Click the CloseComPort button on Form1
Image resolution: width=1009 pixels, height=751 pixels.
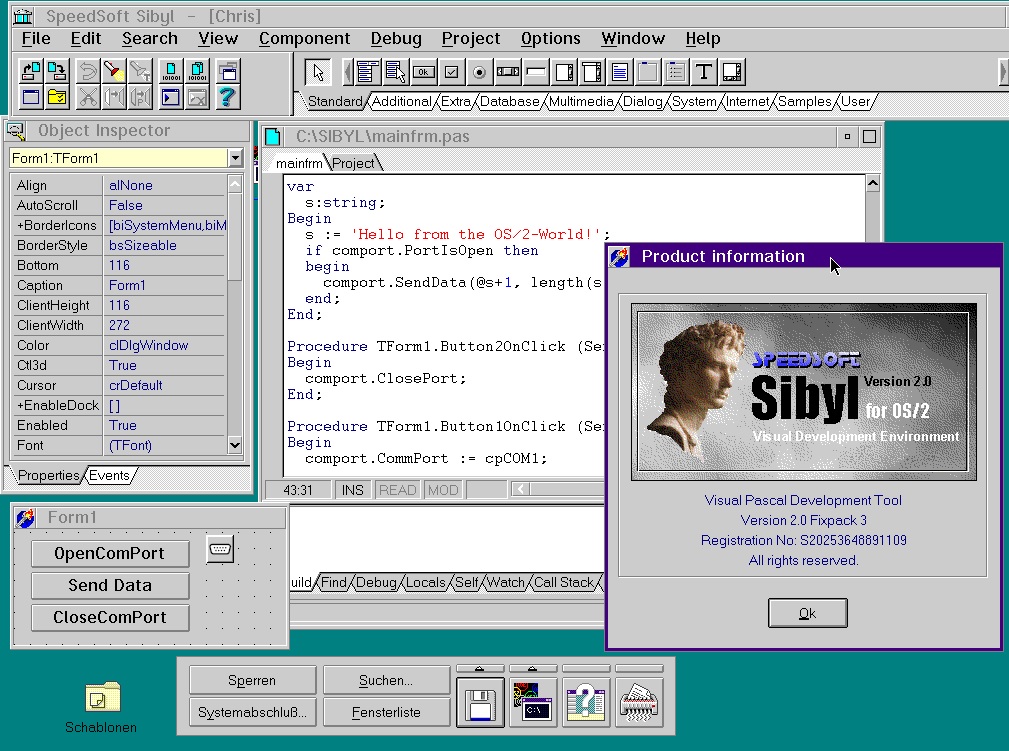[110, 618]
